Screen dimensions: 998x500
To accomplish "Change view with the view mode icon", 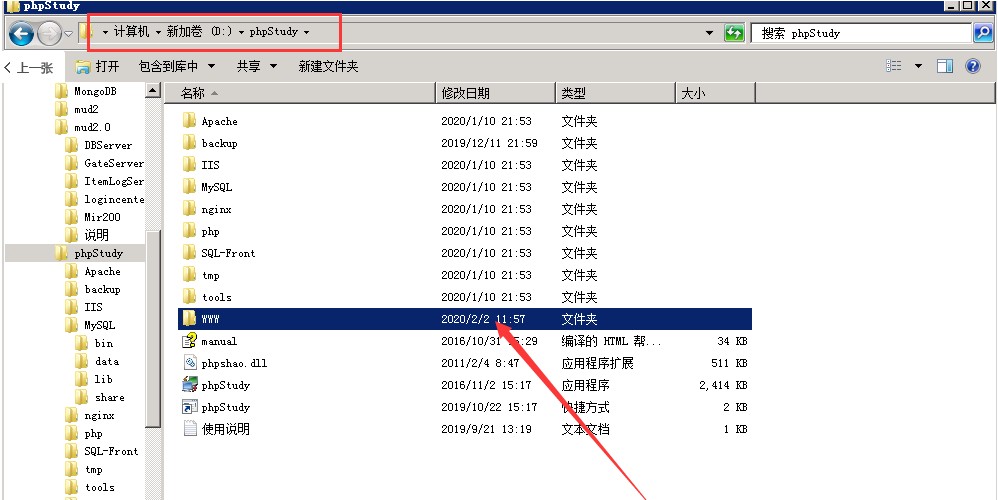I will [894, 66].
